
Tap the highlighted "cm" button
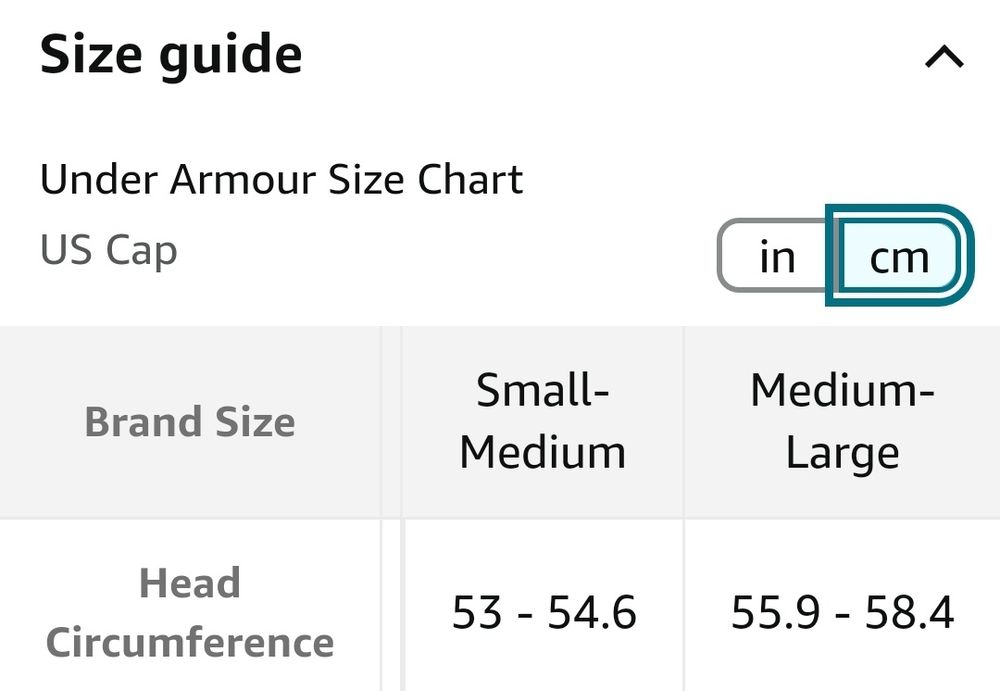pyautogui.click(x=899, y=258)
